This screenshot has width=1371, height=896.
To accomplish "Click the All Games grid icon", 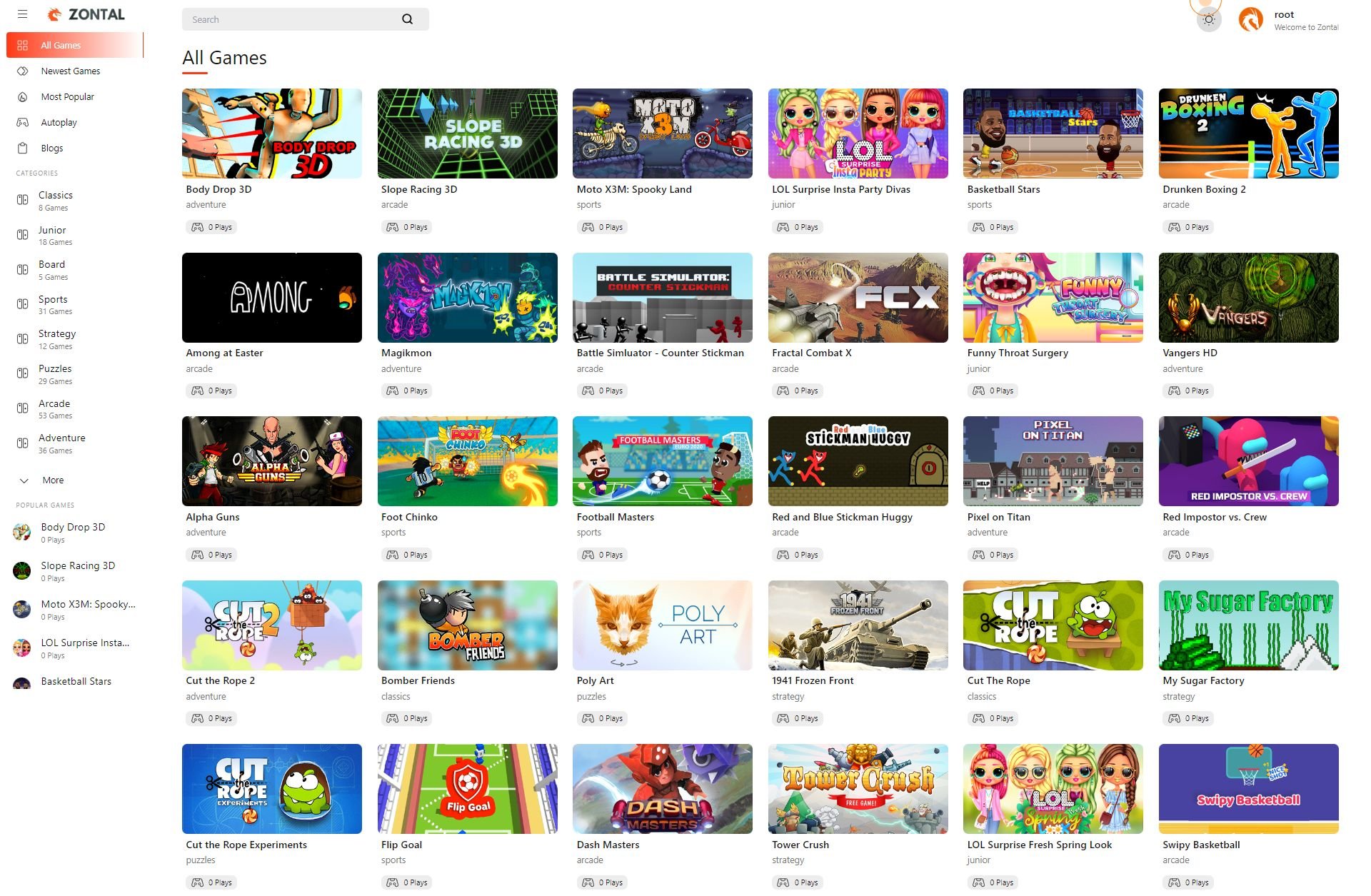I will [x=22, y=45].
